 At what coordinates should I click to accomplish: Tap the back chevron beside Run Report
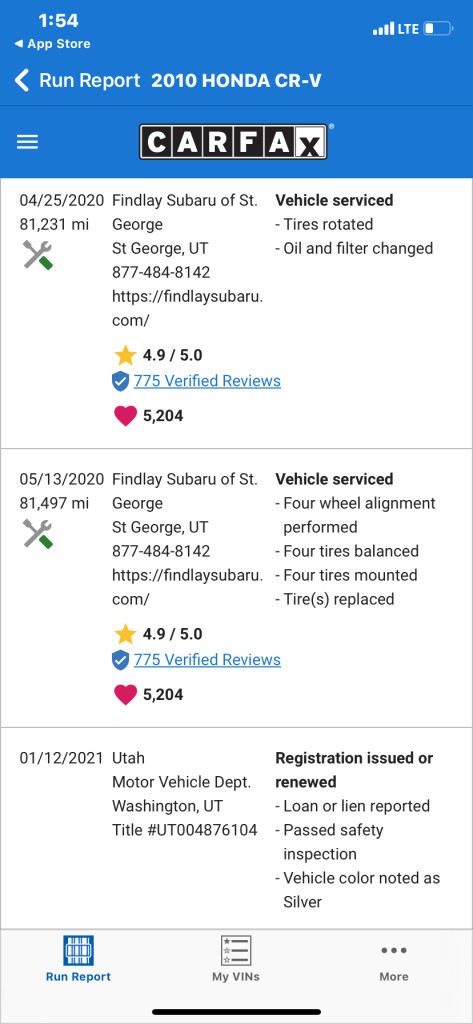22,81
